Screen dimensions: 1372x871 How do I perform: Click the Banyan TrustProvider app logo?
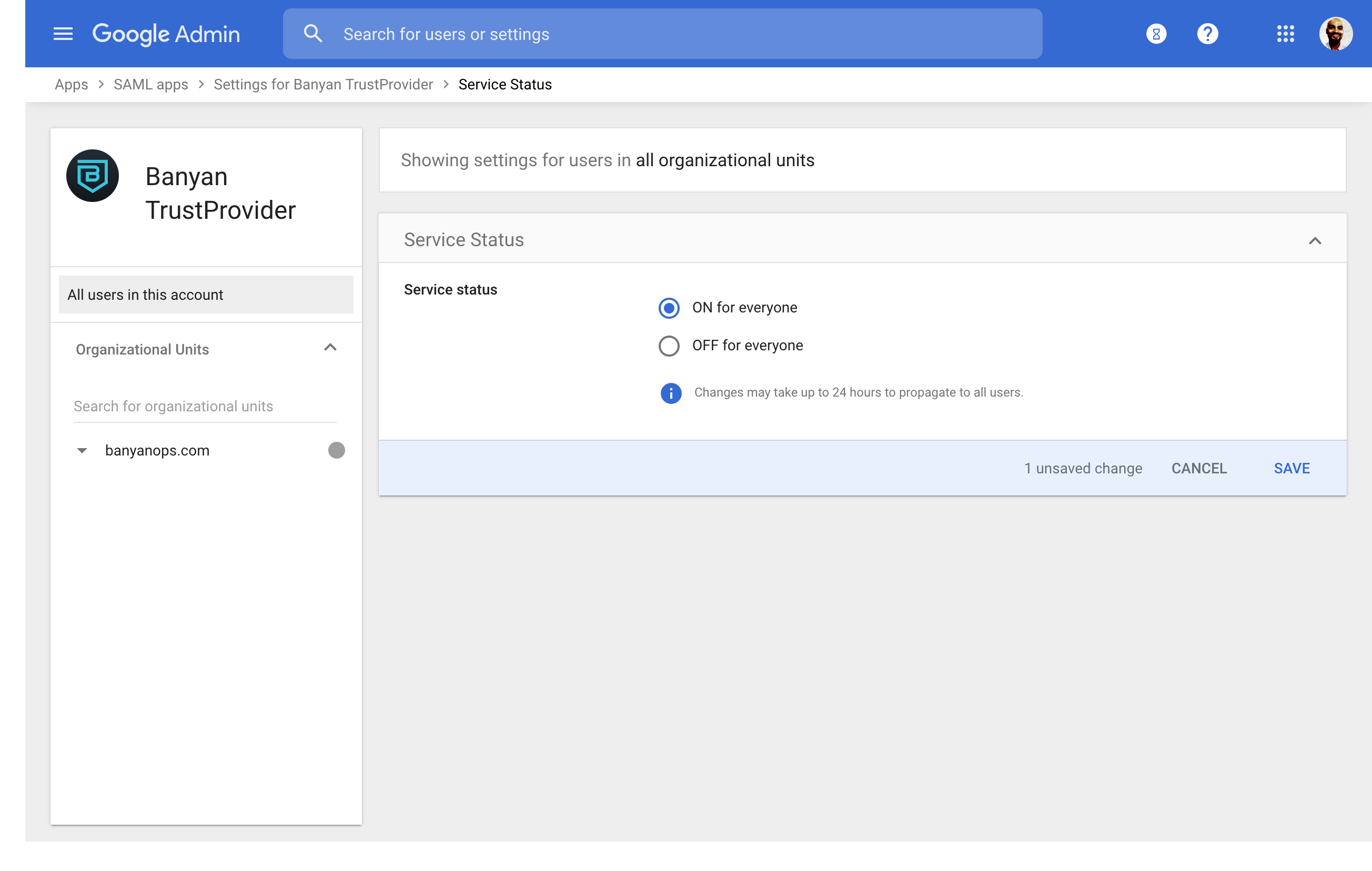click(92, 176)
